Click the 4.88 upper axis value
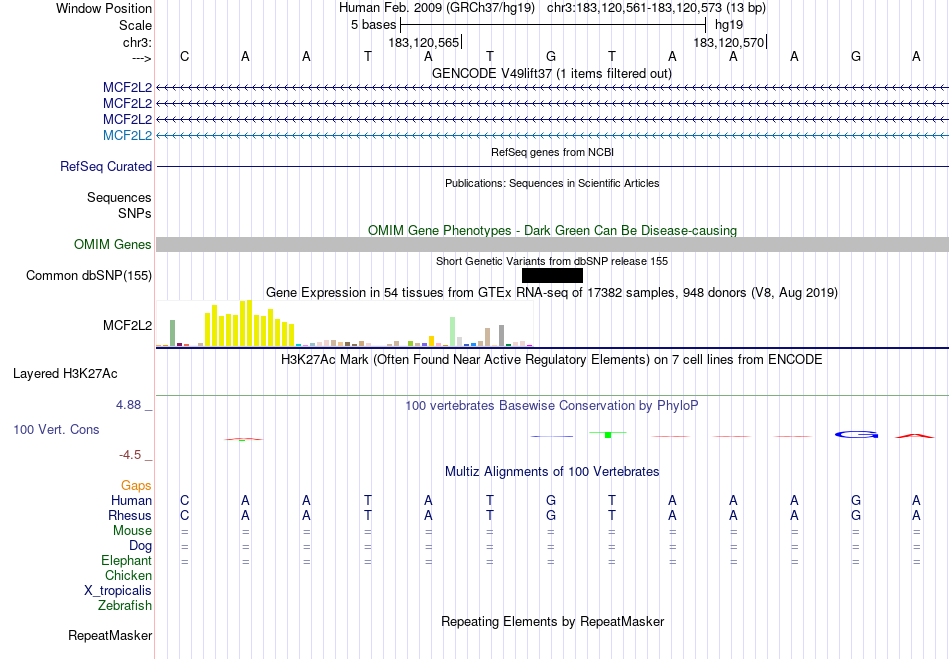Screen dimensions: 950x659 tap(128, 405)
